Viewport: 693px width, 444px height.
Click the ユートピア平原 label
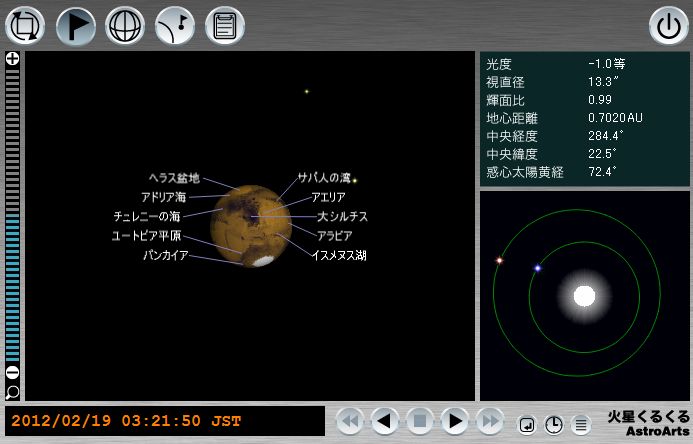click(146, 236)
